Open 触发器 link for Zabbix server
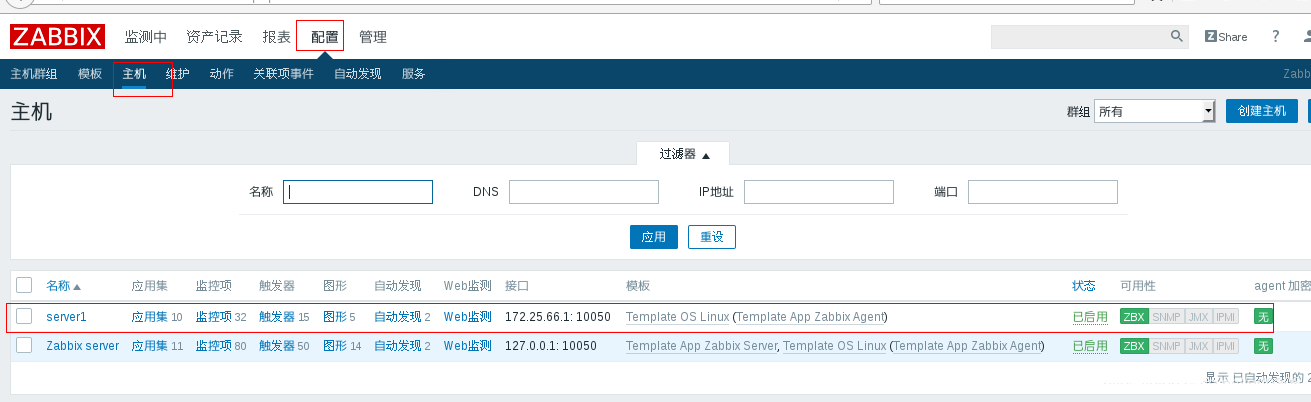1311x402 pixels. pos(277,346)
